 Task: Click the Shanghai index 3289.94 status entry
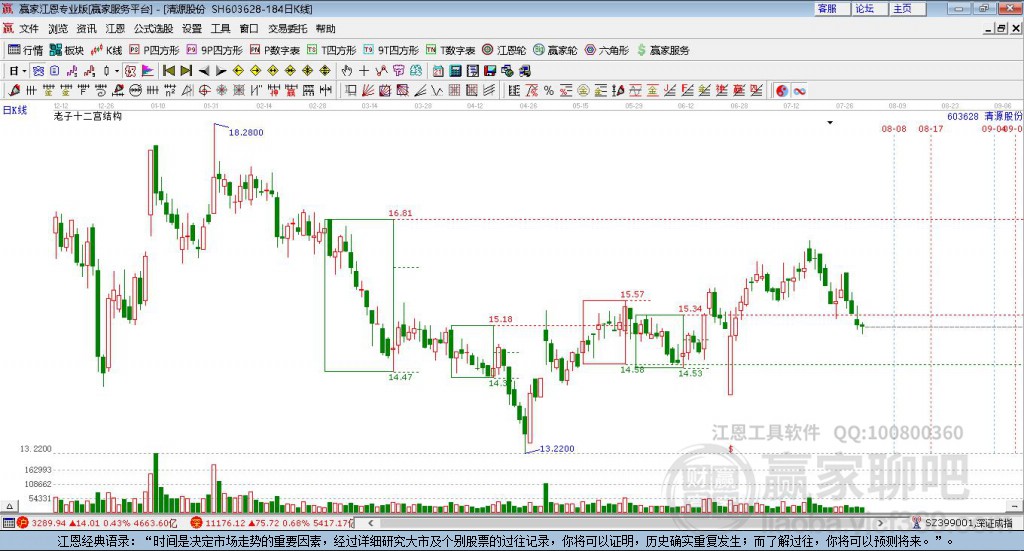coord(98,523)
